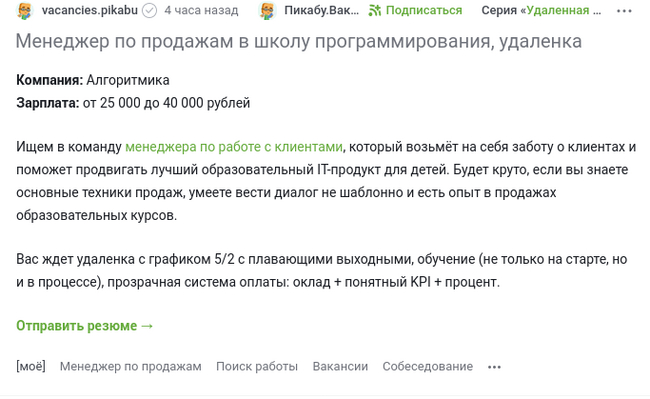The image size is (650, 399).
Task: Select the 'Менеджер по продажам' tag
Action: [131, 366]
